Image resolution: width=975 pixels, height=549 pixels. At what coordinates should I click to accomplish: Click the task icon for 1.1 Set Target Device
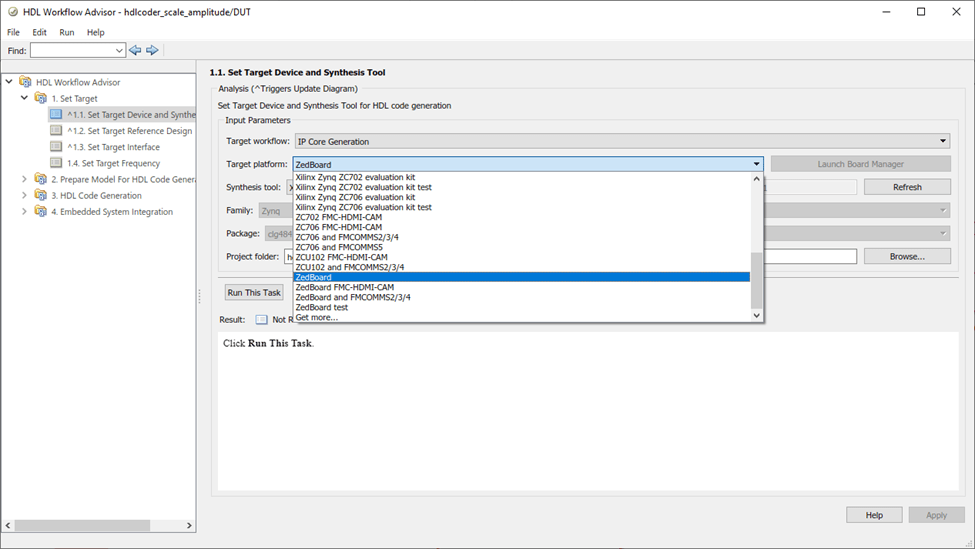pos(56,114)
